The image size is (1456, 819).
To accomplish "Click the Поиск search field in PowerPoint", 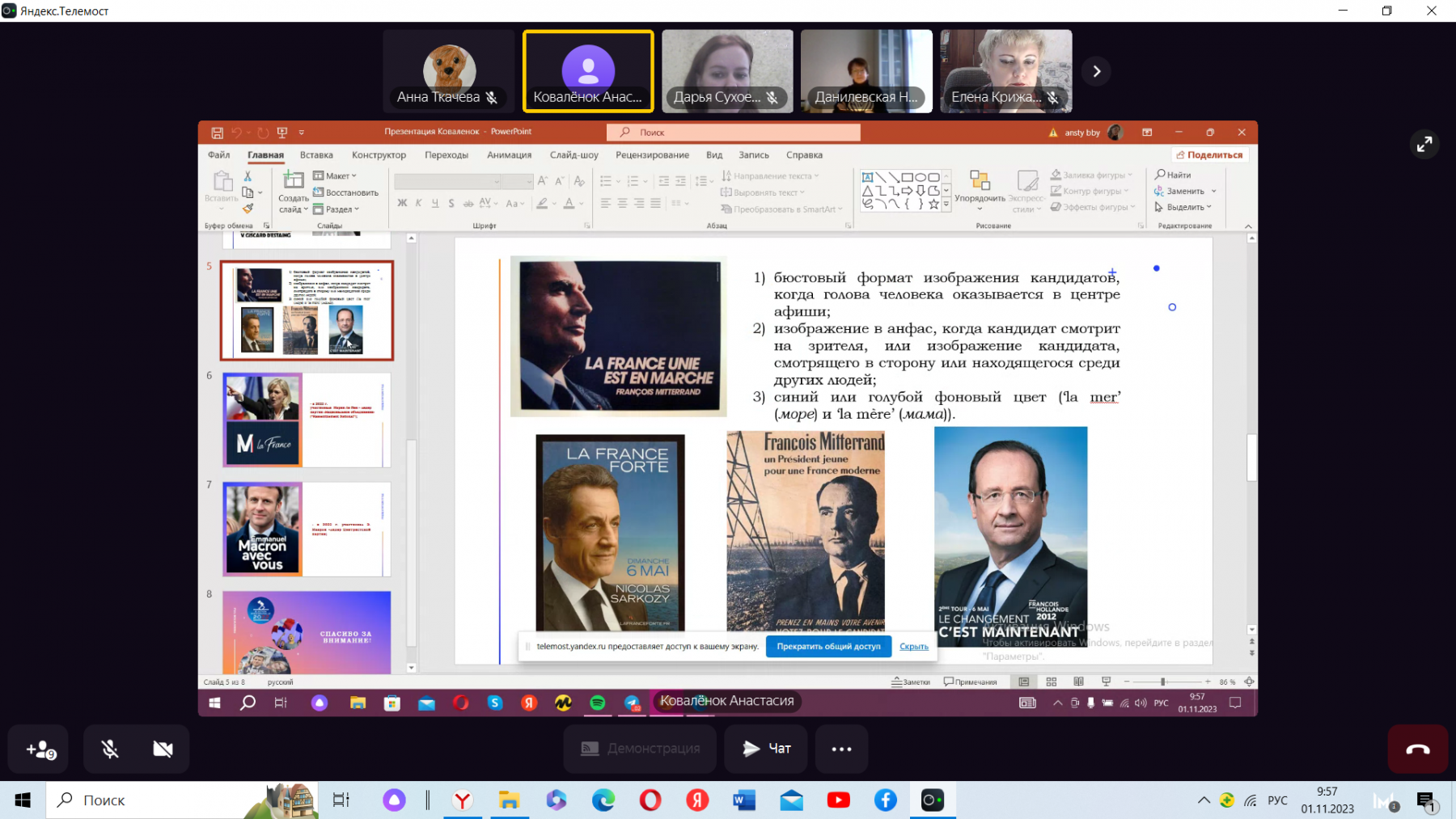I will click(734, 133).
